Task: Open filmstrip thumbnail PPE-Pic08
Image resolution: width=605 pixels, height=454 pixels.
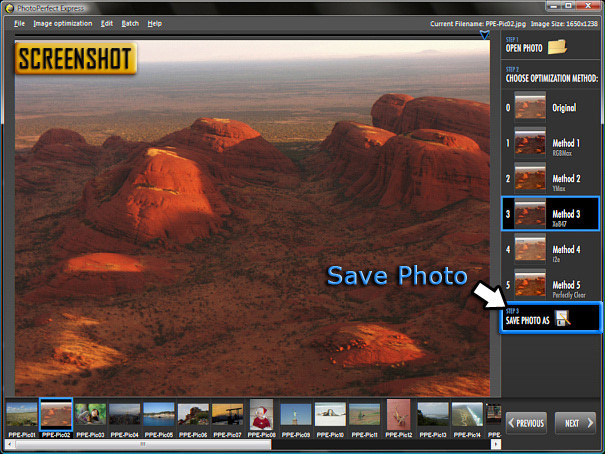Action: (x=261, y=415)
